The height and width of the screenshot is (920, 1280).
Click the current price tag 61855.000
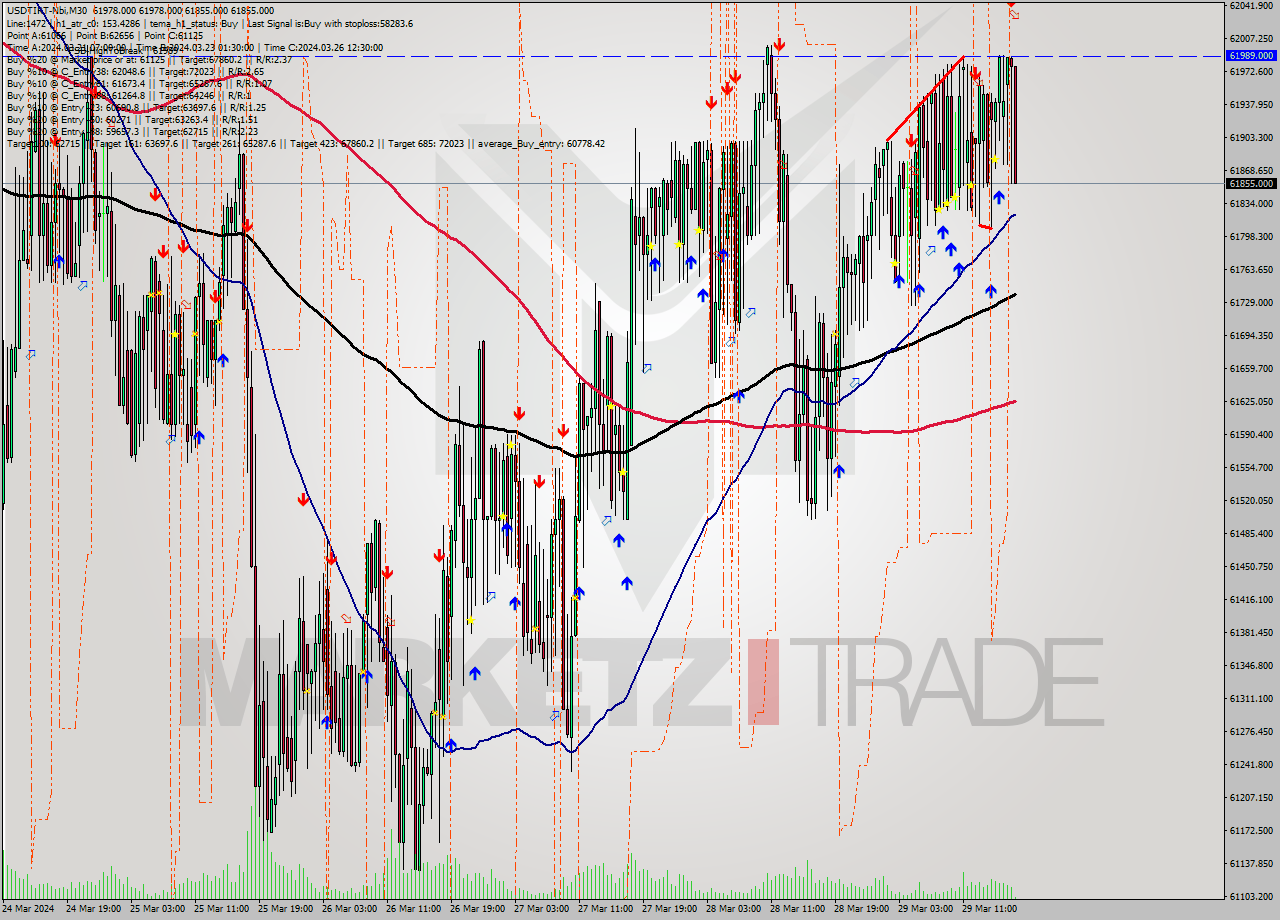1251,183
